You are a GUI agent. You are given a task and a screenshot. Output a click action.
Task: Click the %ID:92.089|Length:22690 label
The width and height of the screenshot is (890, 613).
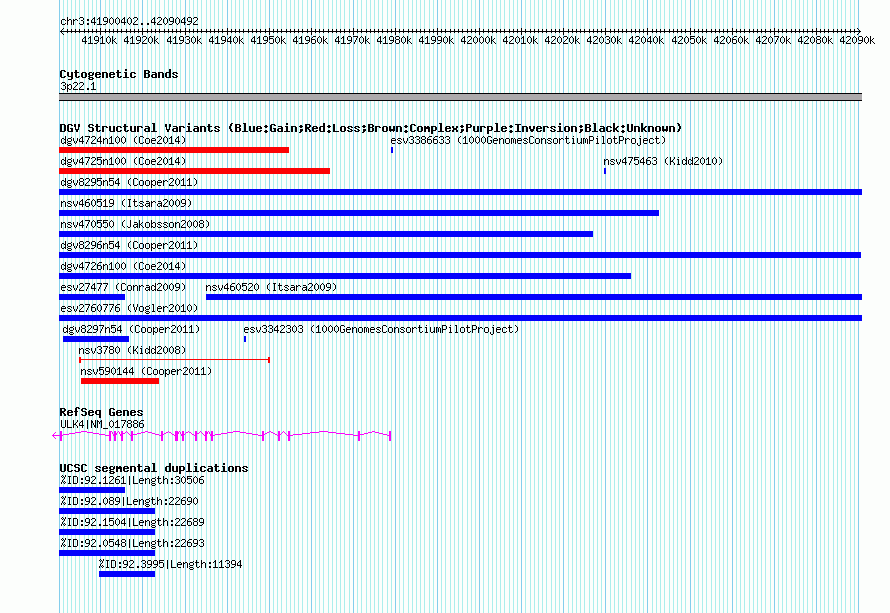tap(129, 501)
